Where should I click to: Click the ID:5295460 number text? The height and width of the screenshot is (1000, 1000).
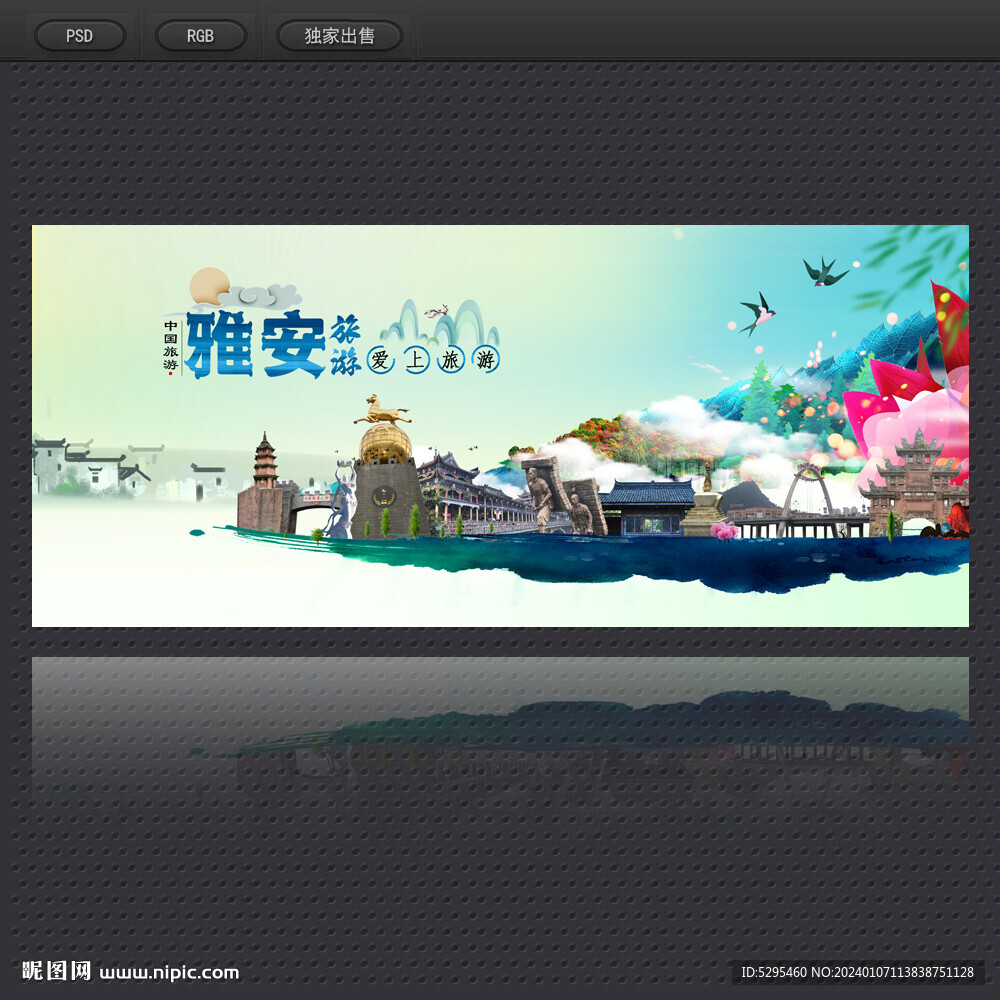(774, 972)
